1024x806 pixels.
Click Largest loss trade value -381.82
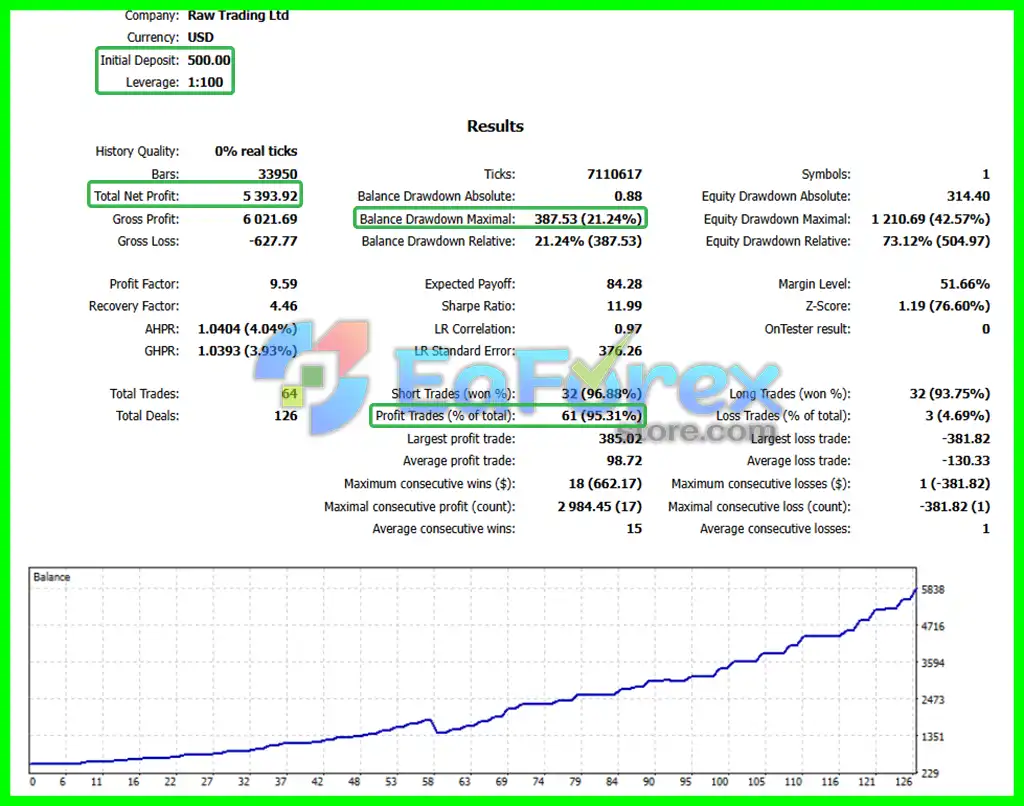pos(967,439)
